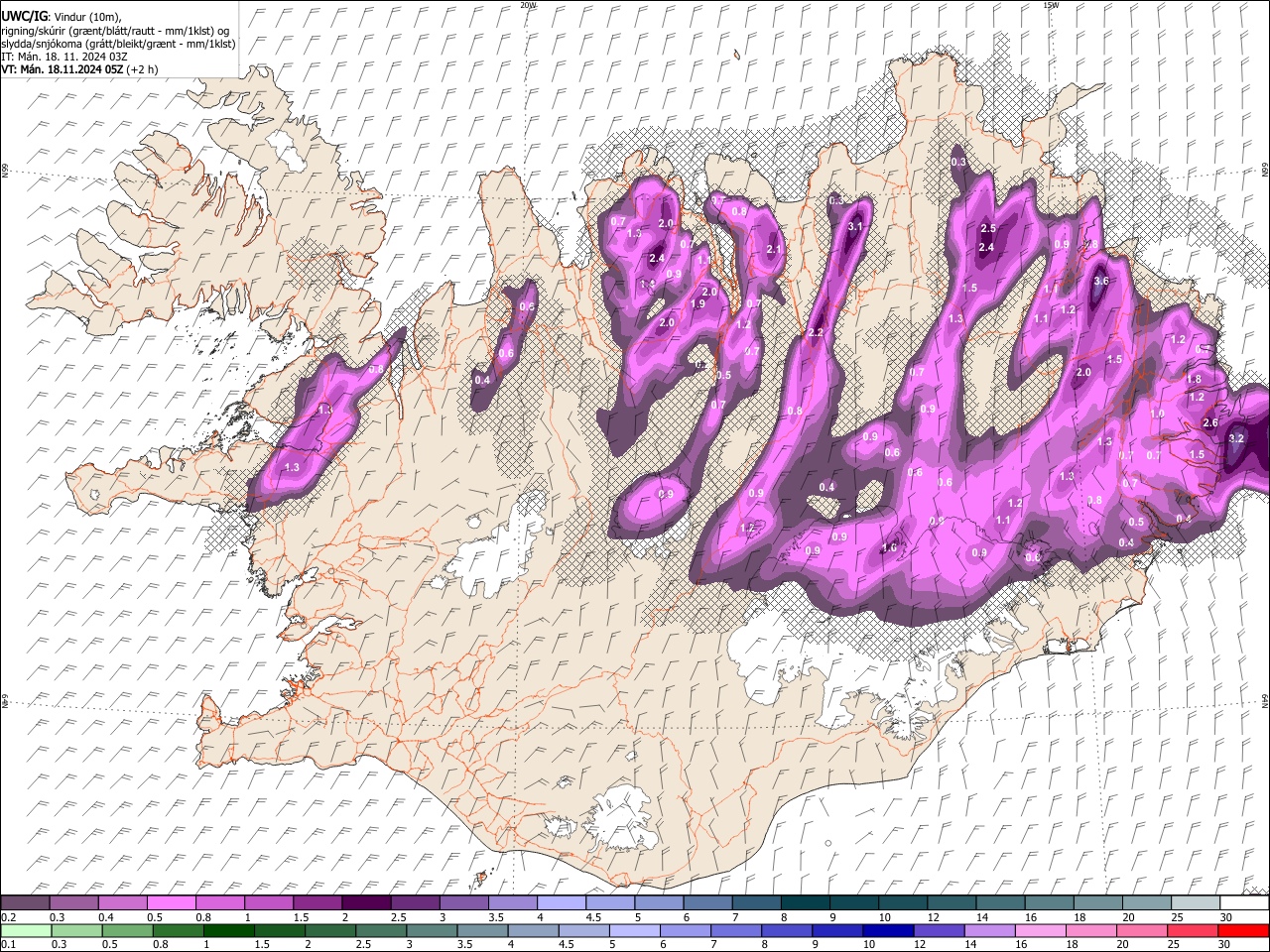Click the 3.2 precipitation value near the east coast
Screen dimensions: 1270x952
(1236, 437)
